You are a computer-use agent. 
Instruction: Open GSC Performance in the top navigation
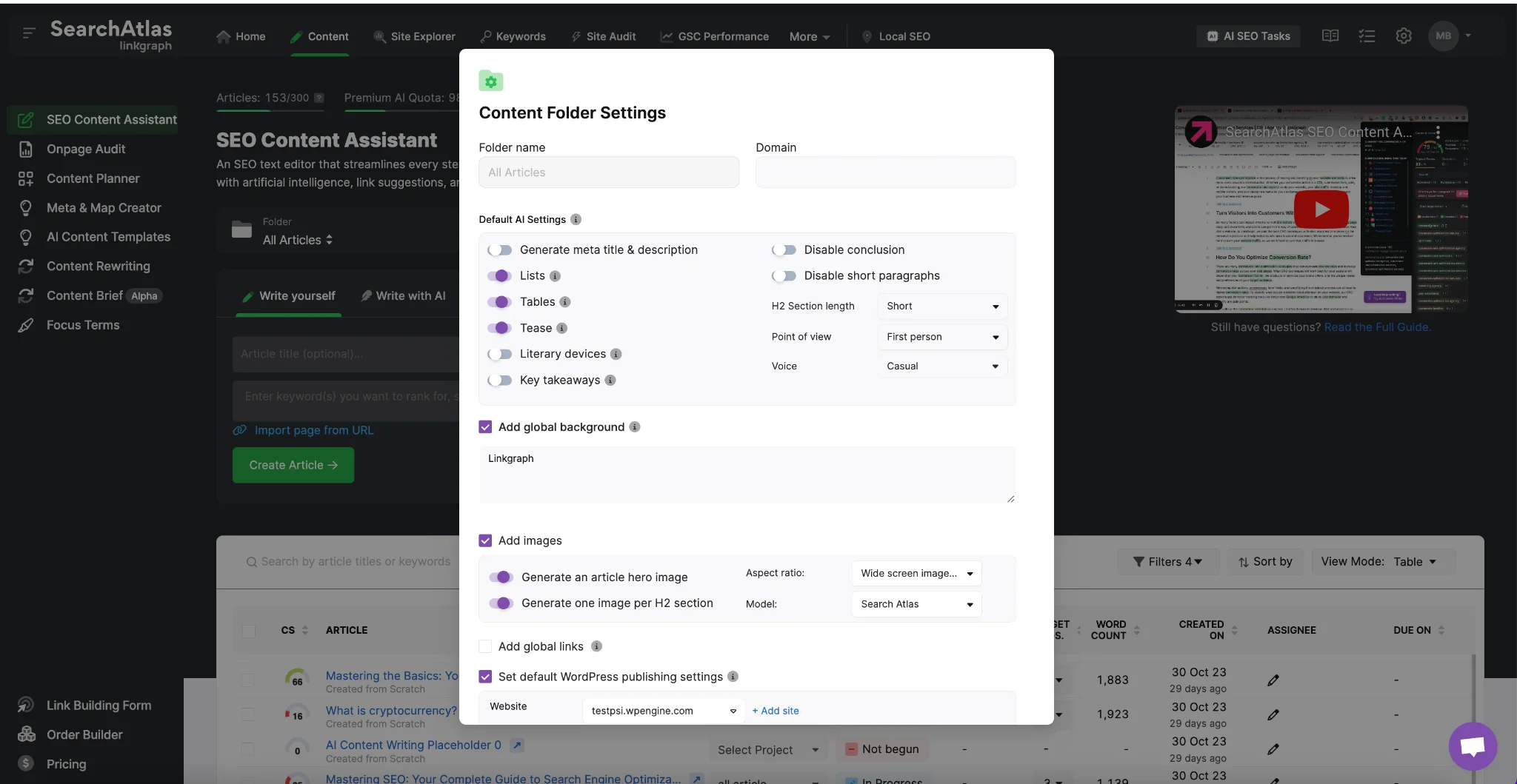[714, 36]
